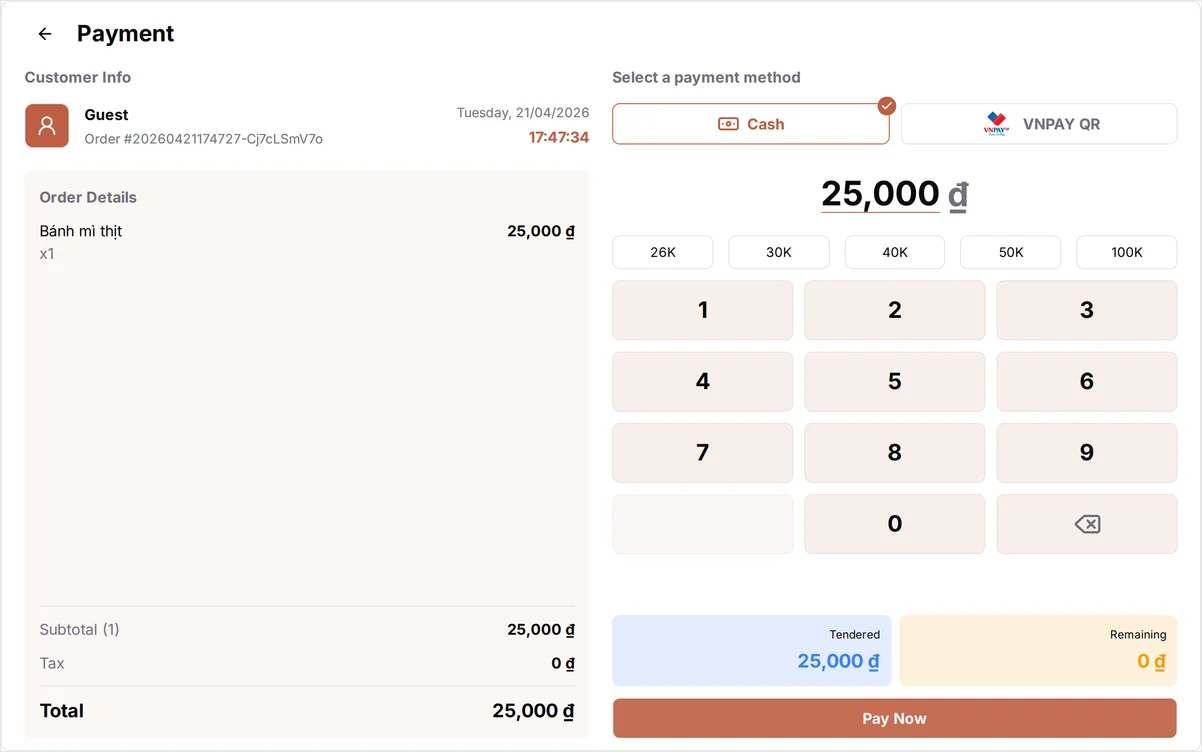Tap keypad digit 4
1202x752 pixels.
pos(703,381)
